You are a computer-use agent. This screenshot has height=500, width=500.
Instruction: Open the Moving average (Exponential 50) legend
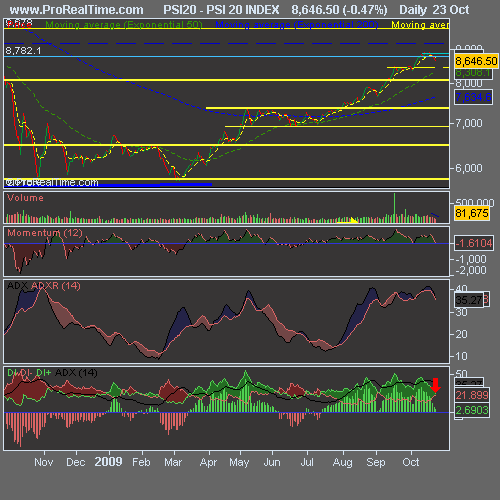click(x=124, y=25)
